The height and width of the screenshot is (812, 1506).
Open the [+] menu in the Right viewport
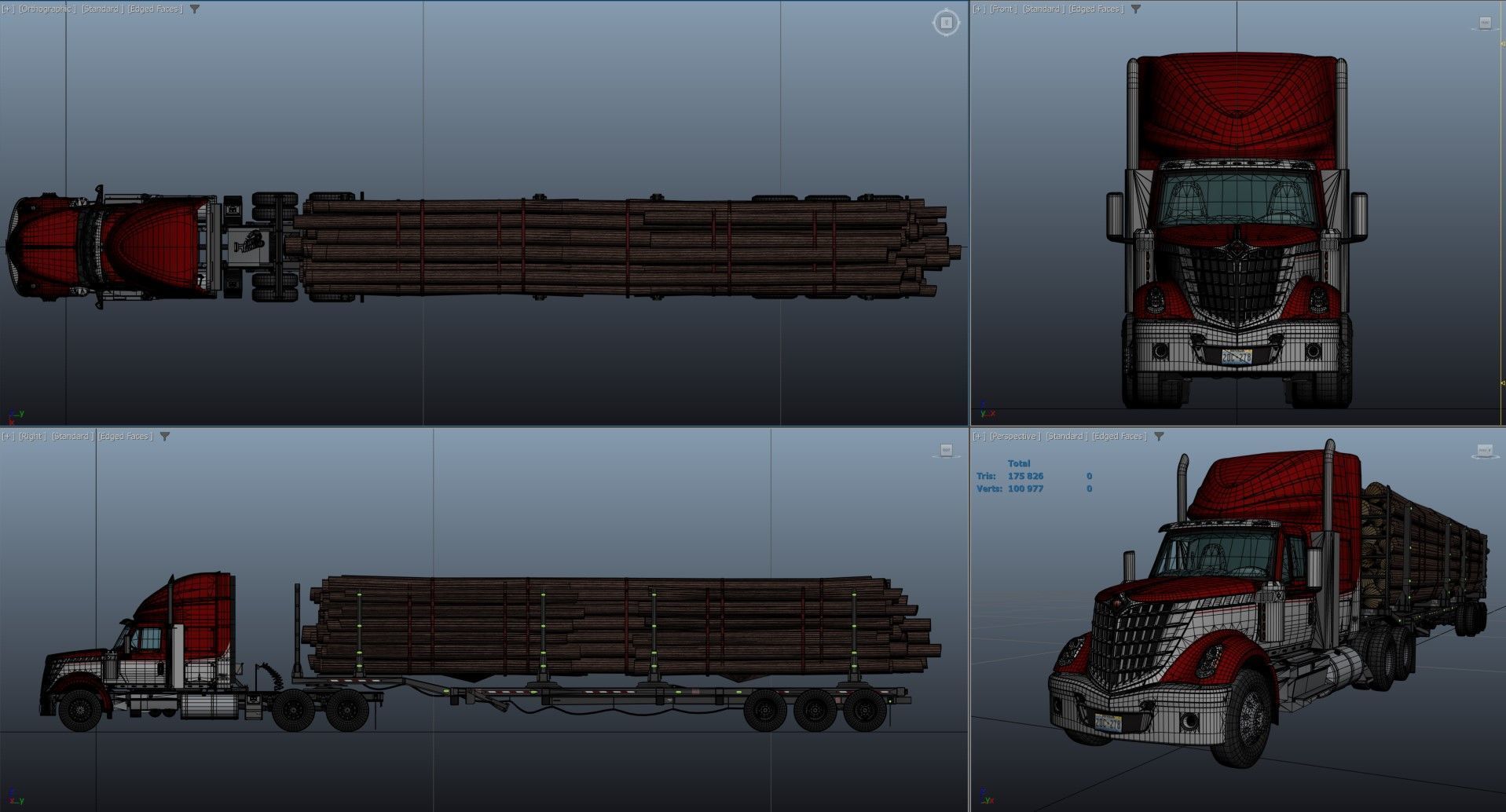pyautogui.click(x=8, y=437)
